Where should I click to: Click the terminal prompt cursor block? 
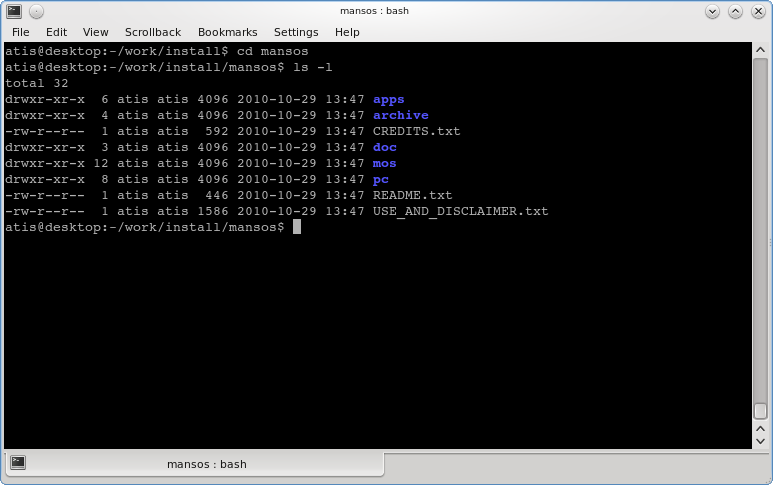pyautogui.click(x=297, y=227)
